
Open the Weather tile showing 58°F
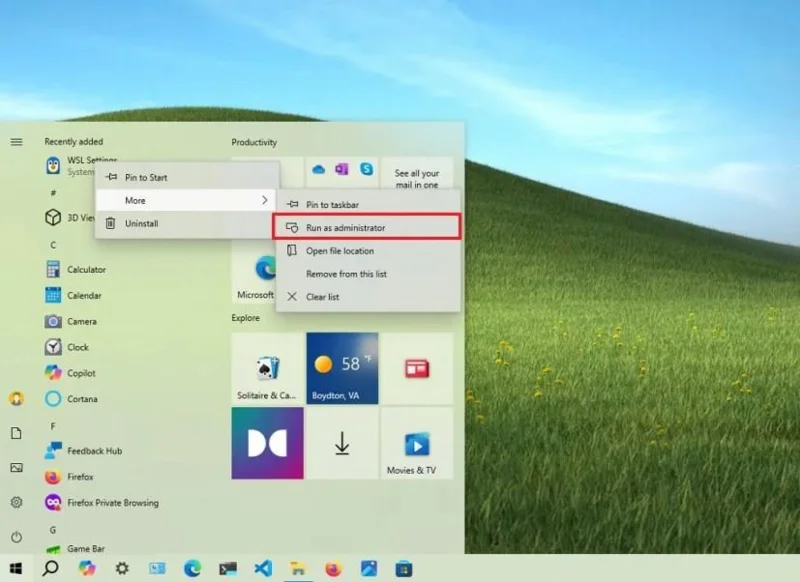[x=342, y=368]
